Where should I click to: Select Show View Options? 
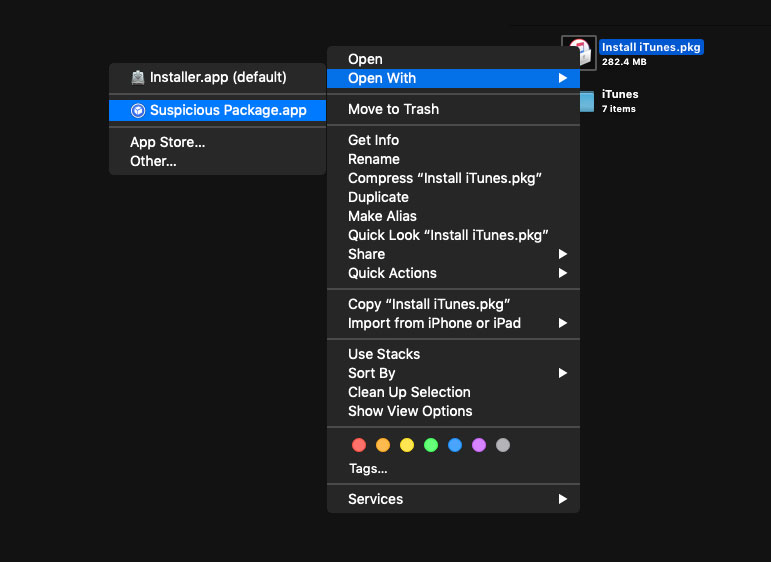[x=453, y=411]
